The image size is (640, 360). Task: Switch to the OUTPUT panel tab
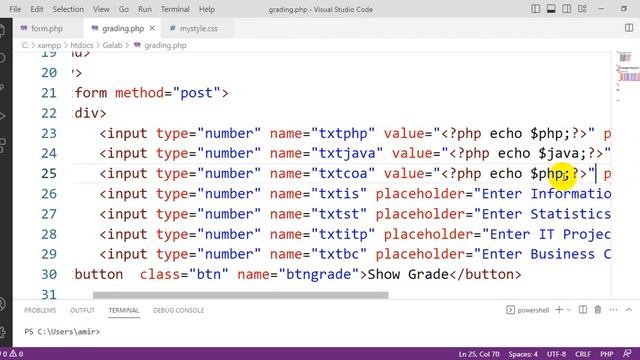tap(82, 310)
